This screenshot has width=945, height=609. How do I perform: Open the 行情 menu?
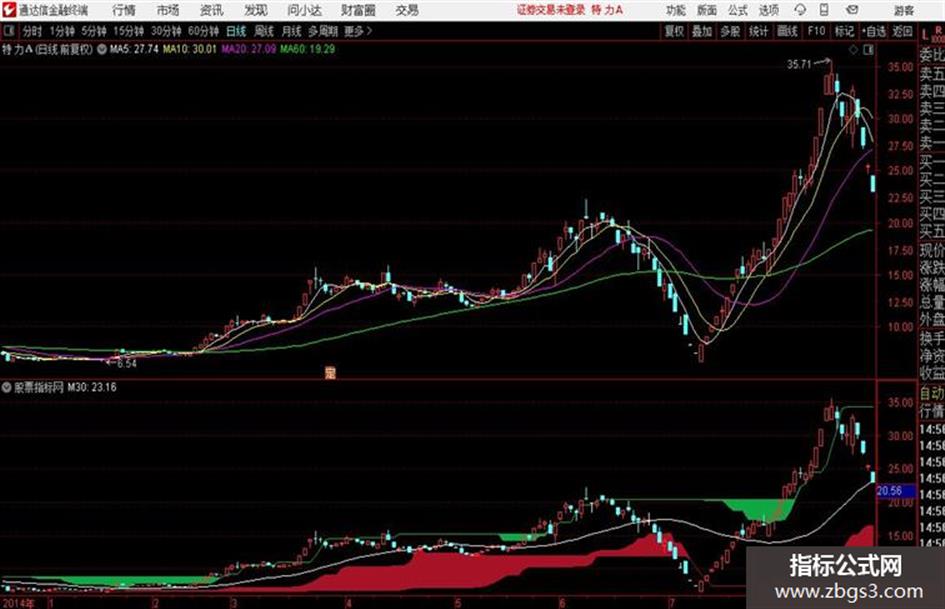(x=124, y=10)
